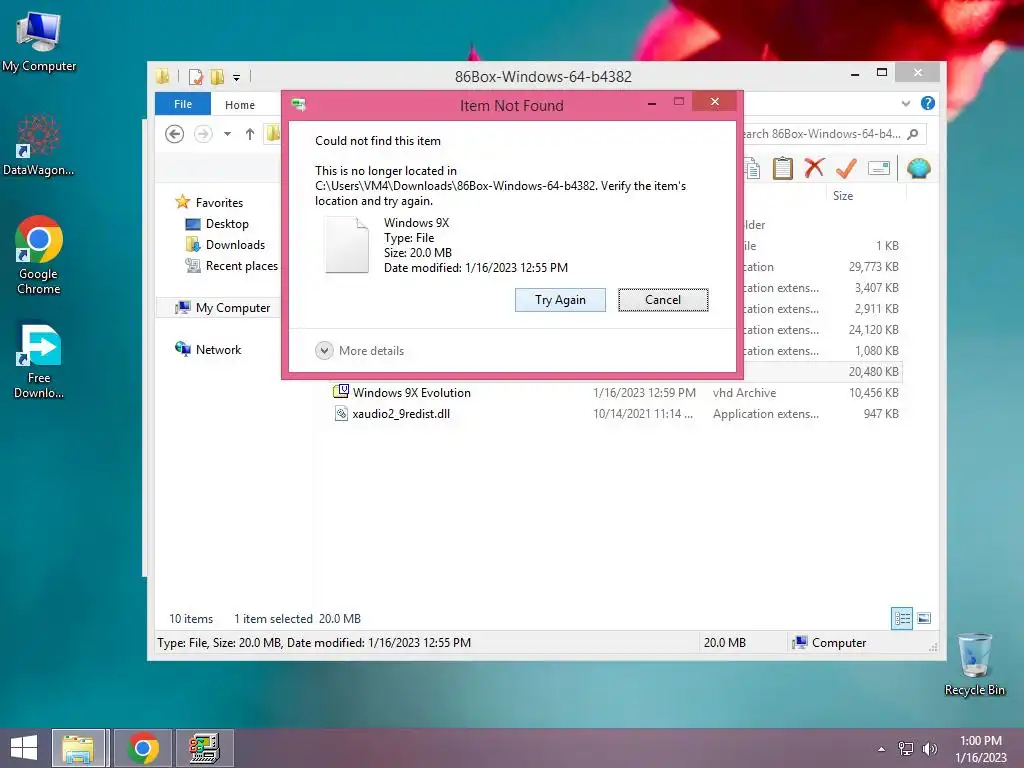Screen dimensions: 1024x768
Task: Click the vhd Archive type cell
Action: click(x=744, y=392)
